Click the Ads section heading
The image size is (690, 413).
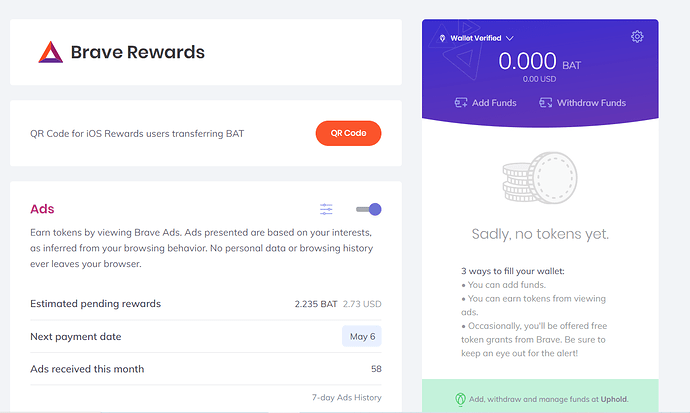pos(42,209)
